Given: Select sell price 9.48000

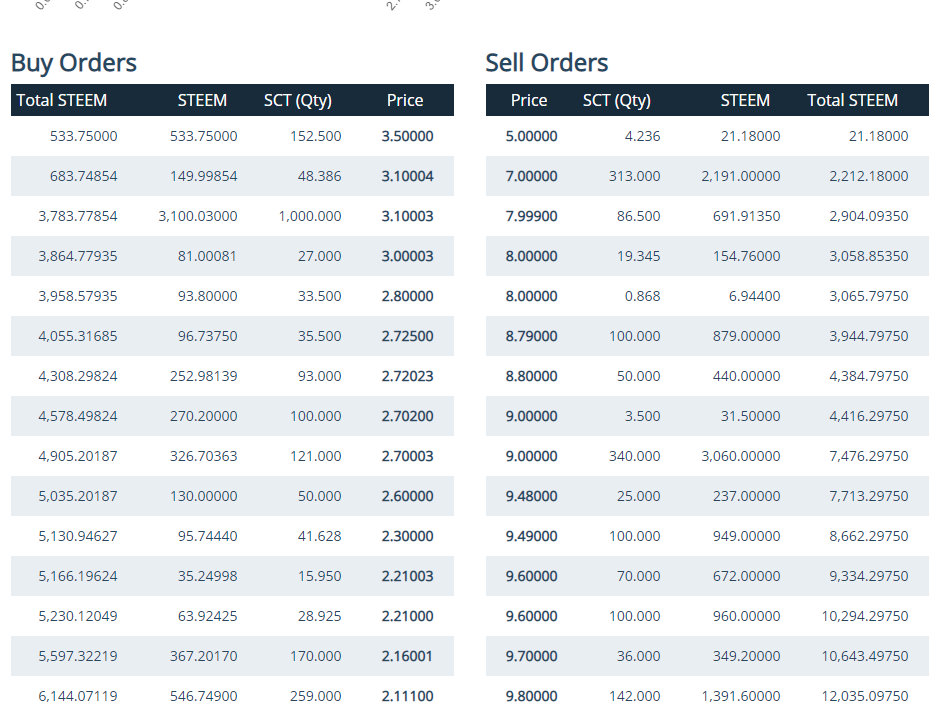Looking at the screenshot, I should tap(531, 496).
